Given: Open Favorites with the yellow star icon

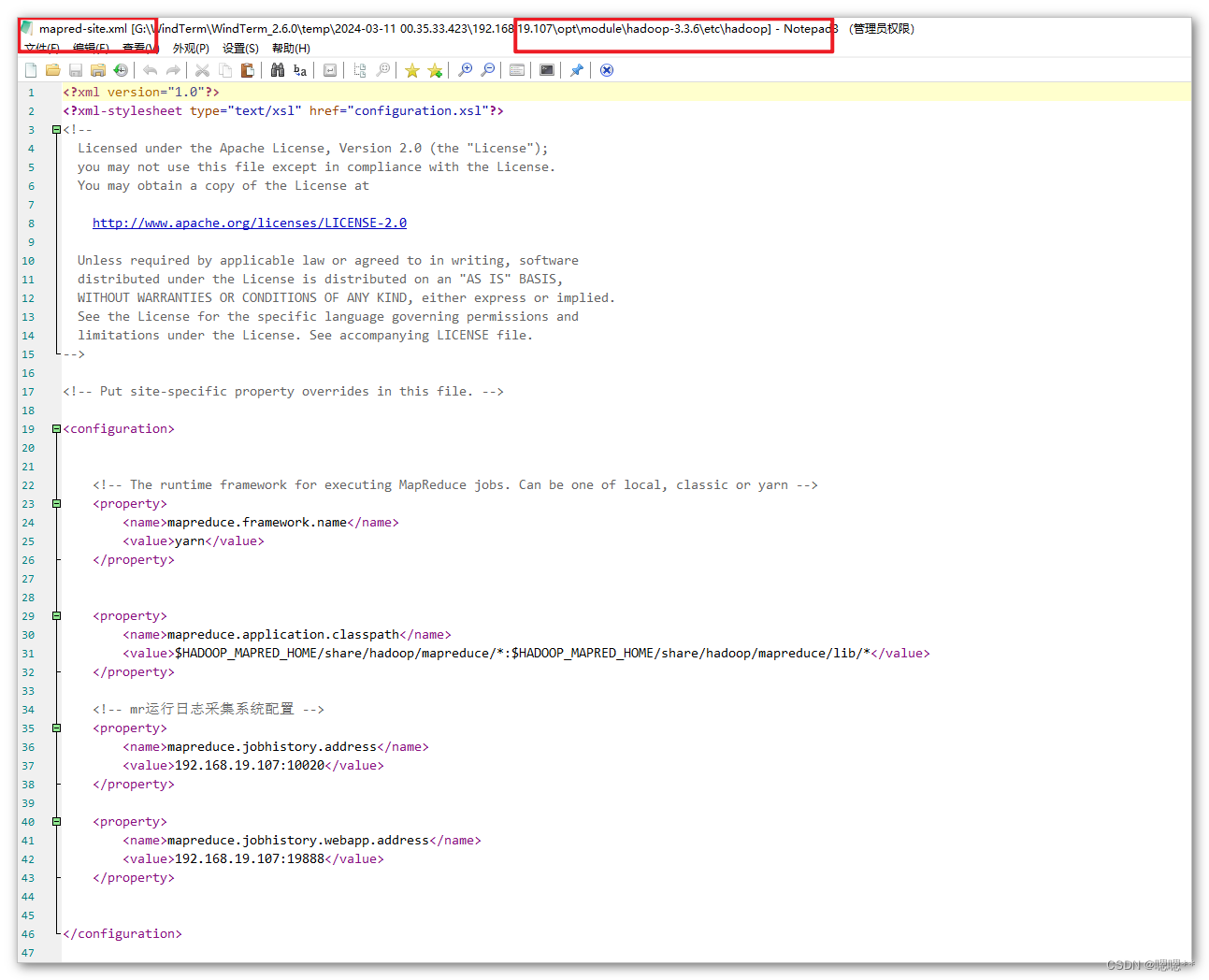Looking at the screenshot, I should tap(412, 70).
